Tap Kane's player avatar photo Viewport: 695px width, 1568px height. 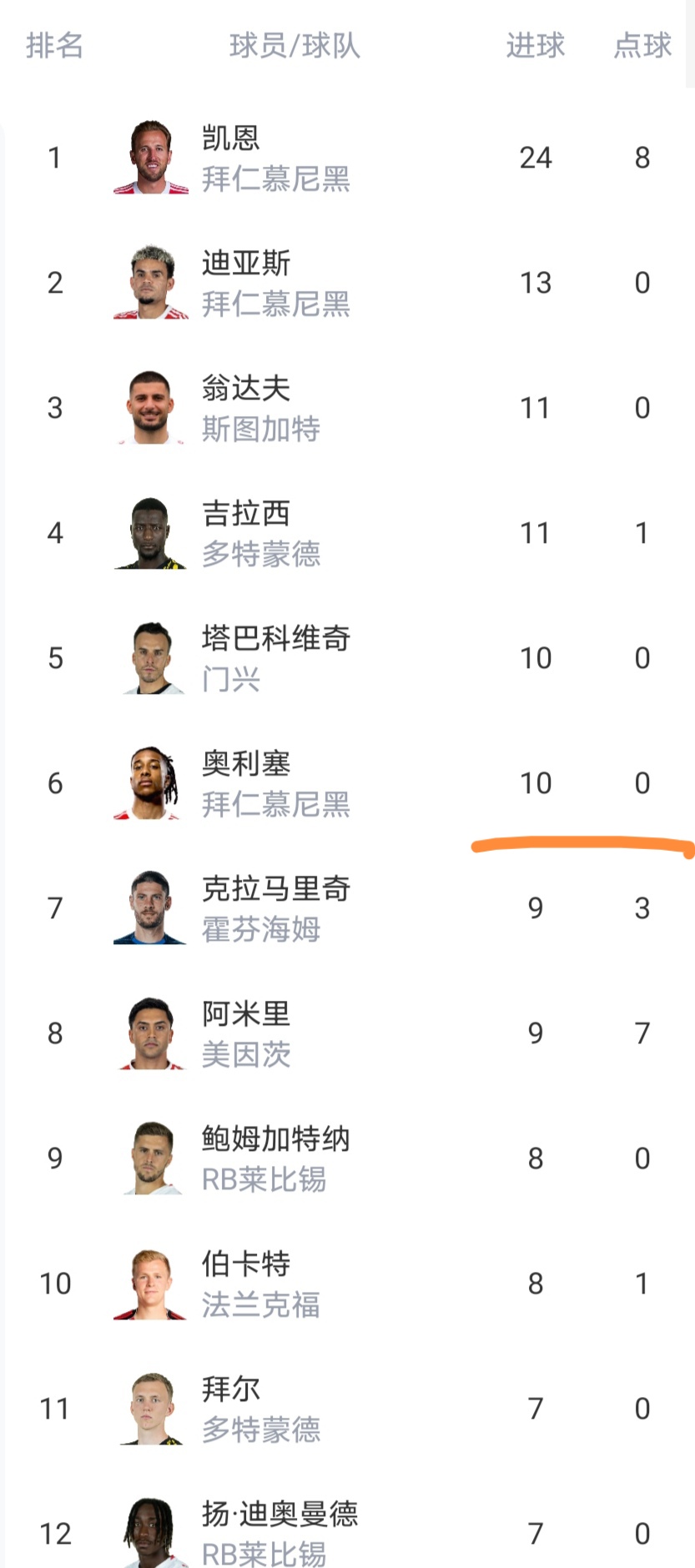(x=151, y=158)
